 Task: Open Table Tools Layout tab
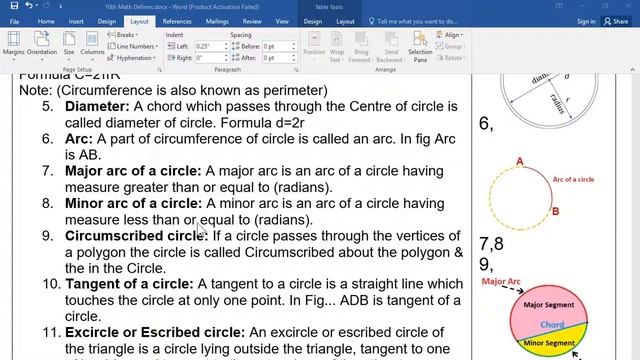click(345, 21)
